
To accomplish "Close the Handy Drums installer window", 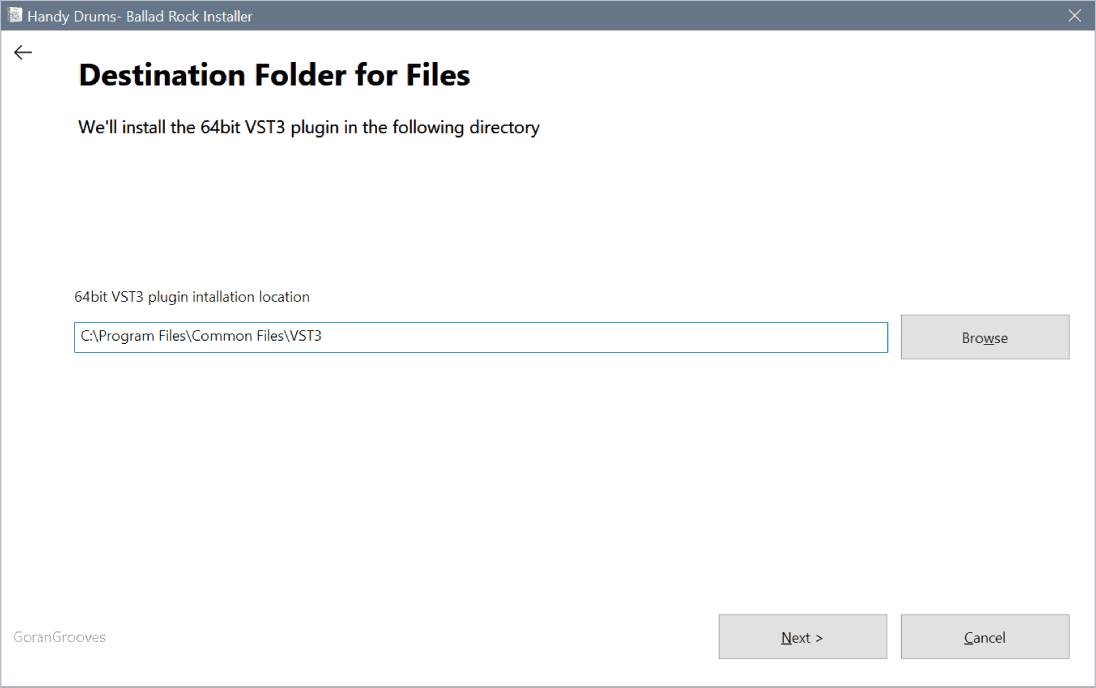I will point(1074,15).
